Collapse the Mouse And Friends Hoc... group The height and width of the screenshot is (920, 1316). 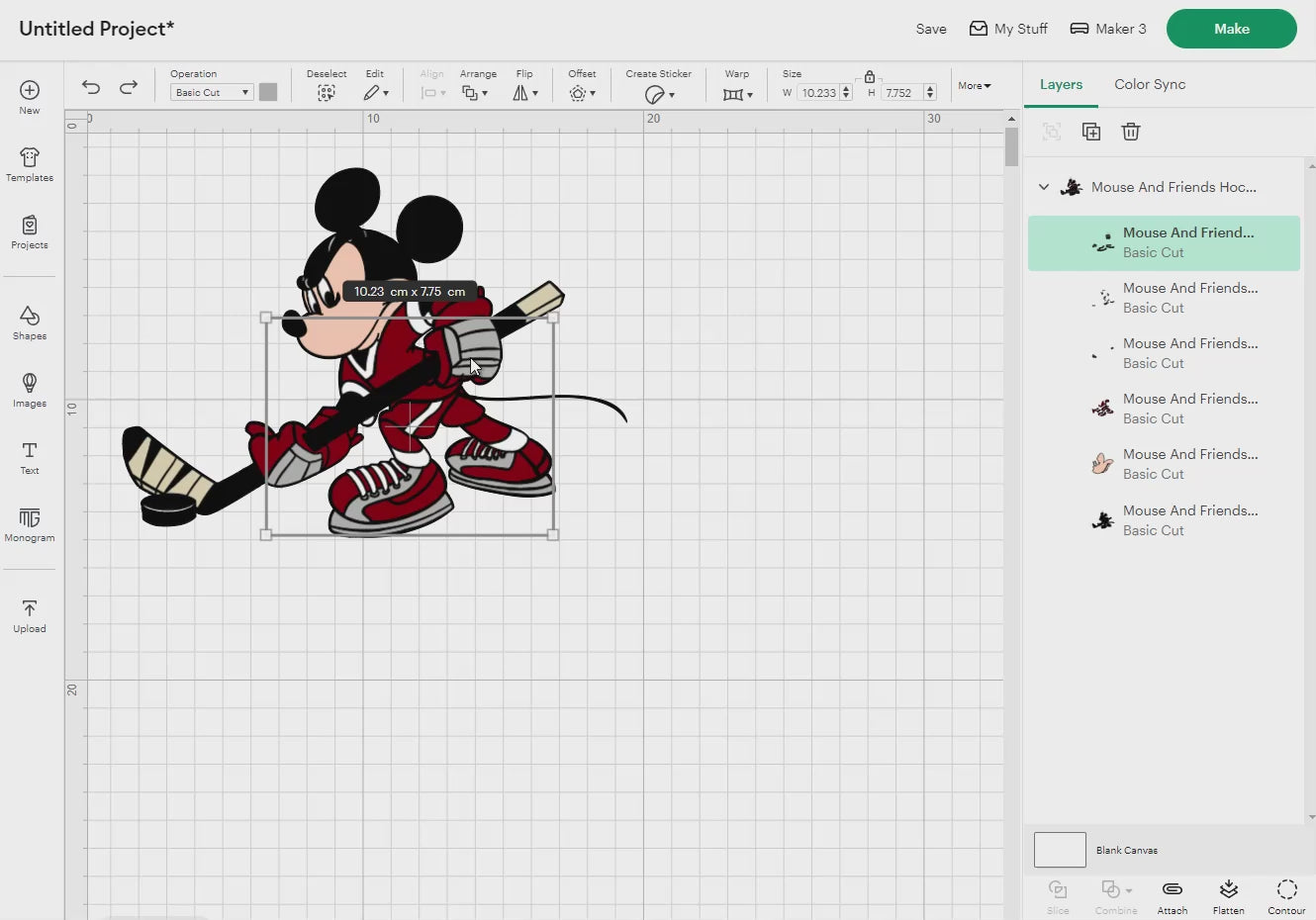tap(1044, 187)
